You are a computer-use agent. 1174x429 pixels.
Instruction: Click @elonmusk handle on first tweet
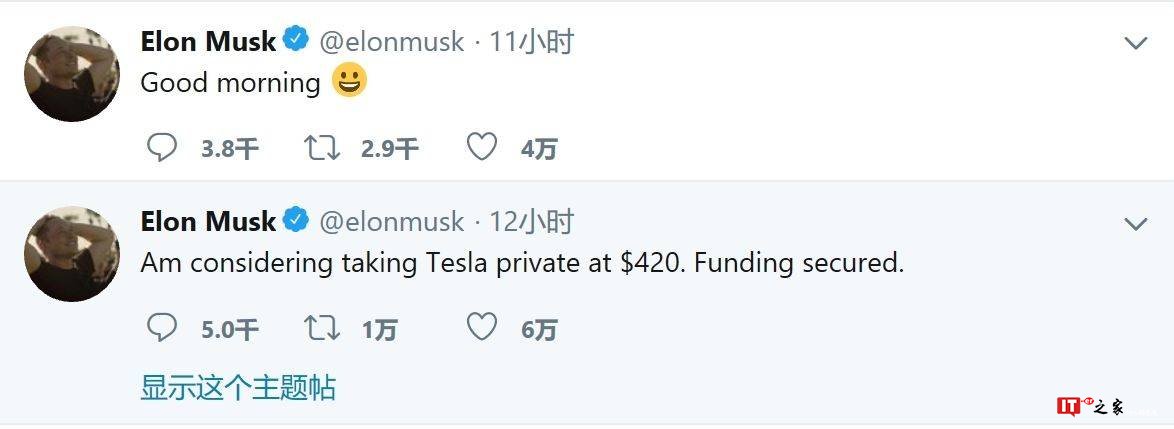[x=391, y=42]
